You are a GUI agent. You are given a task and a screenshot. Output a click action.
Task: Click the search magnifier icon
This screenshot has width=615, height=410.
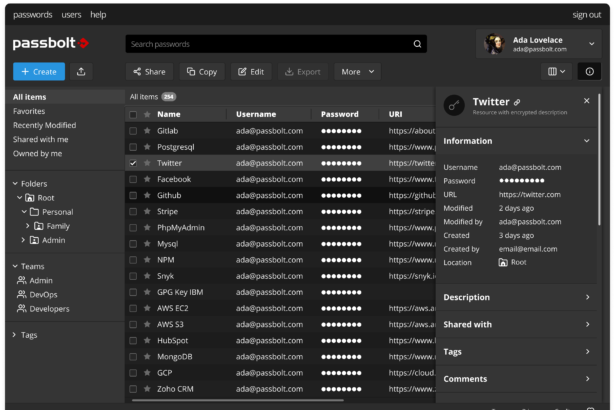(417, 44)
